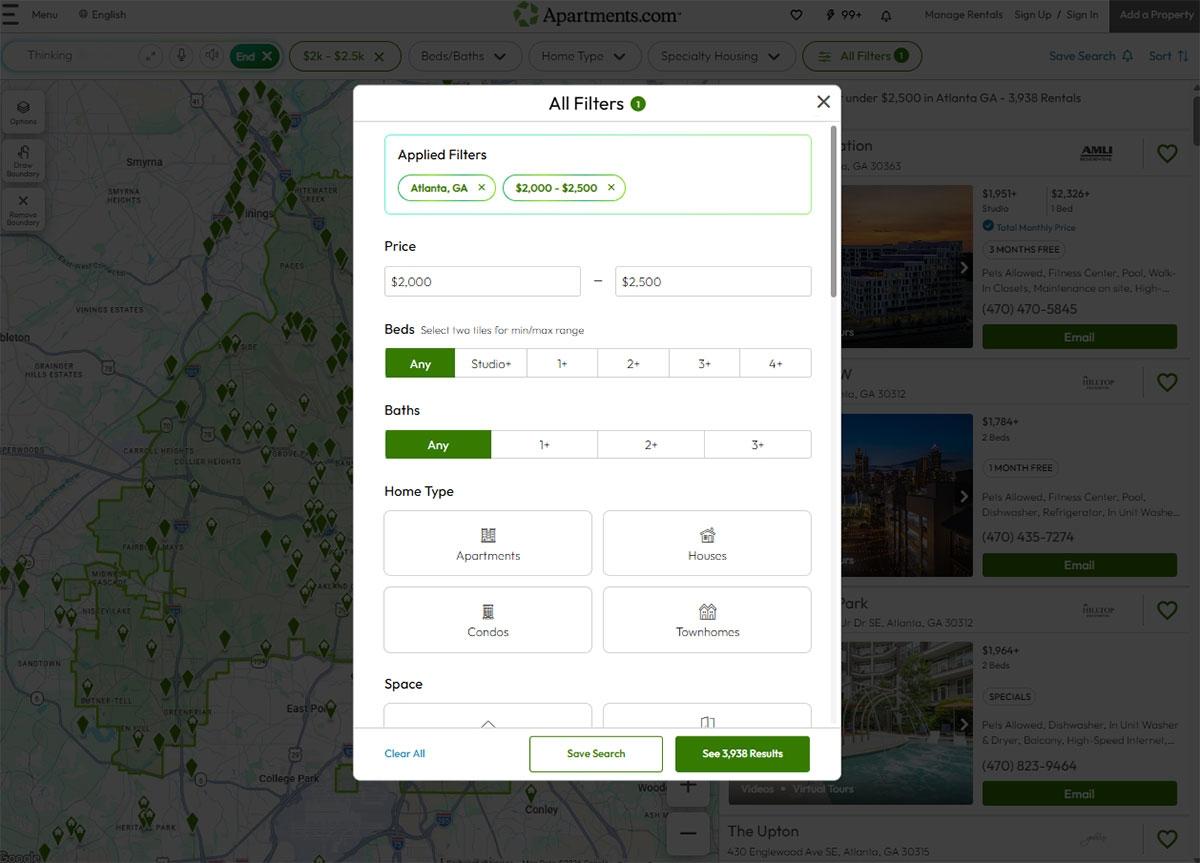The width and height of the screenshot is (1200, 863).
Task: Click Clear All in filters dialog
Action: click(405, 754)
